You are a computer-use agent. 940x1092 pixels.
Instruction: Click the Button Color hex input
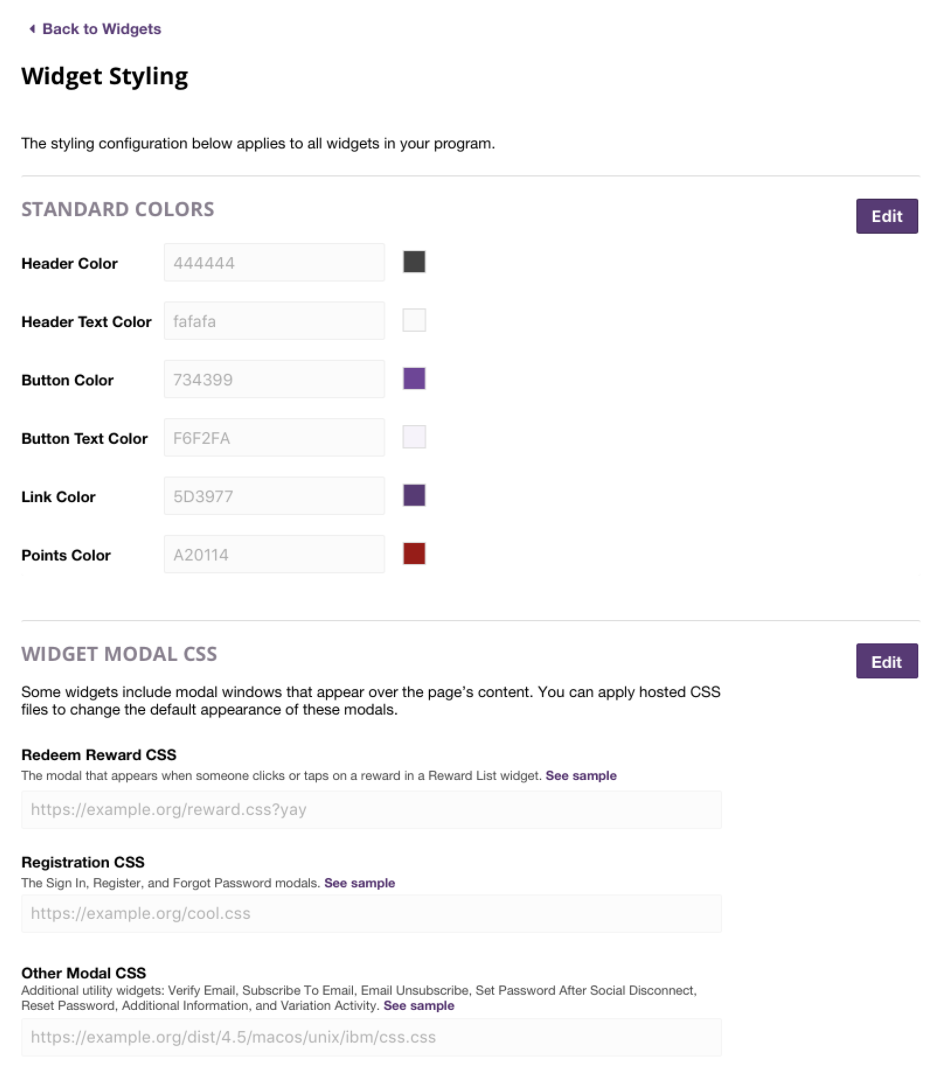click(x=274, y=380)
